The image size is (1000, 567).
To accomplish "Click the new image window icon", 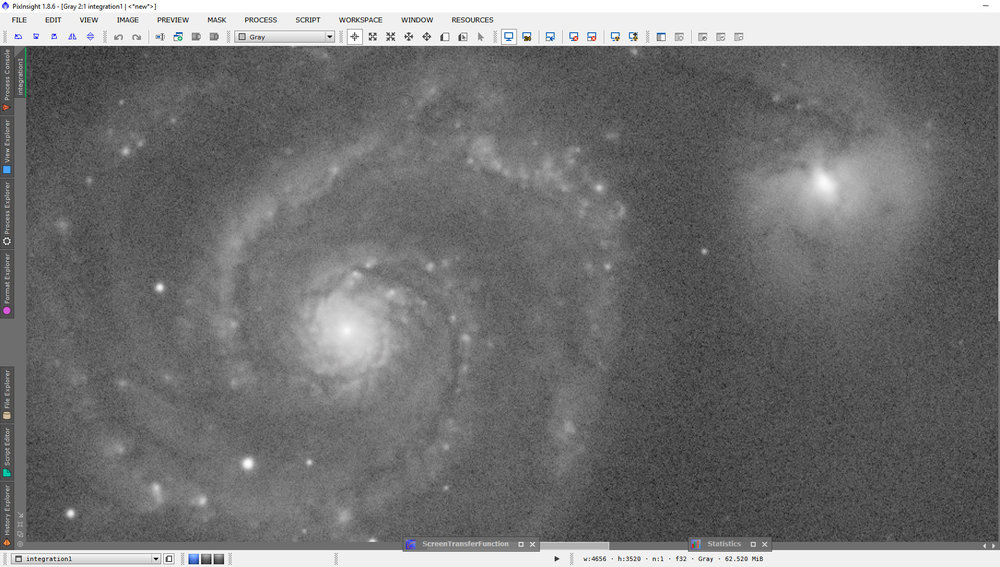I will tap(178, 37).
